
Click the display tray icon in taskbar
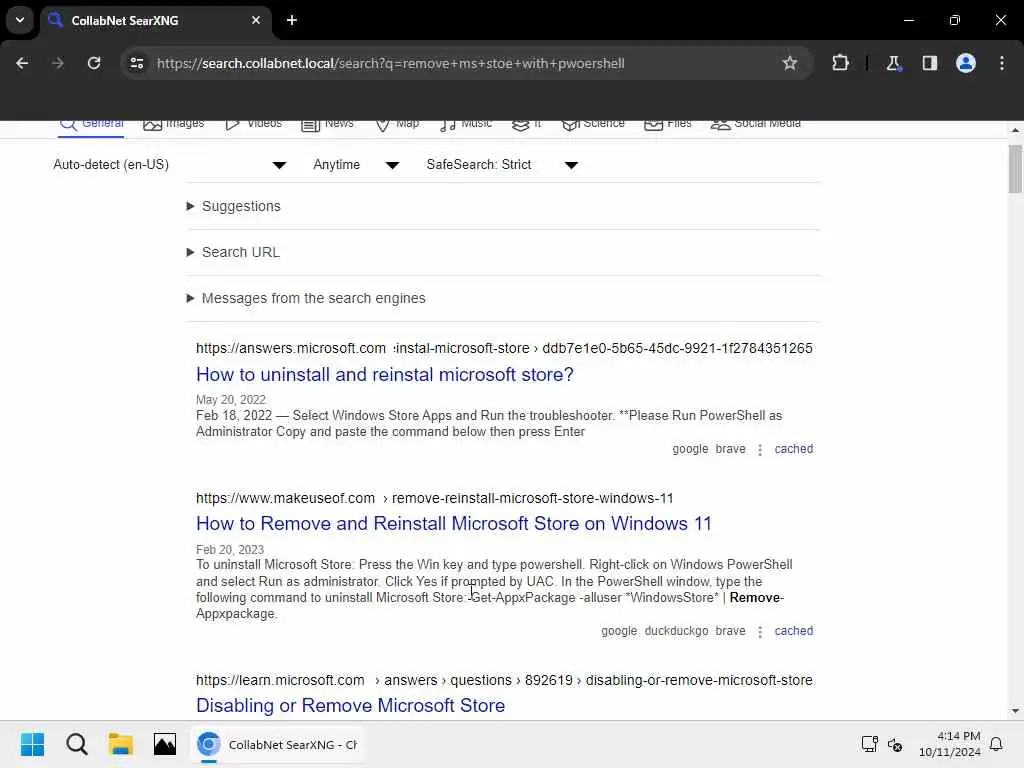(870, 744)
